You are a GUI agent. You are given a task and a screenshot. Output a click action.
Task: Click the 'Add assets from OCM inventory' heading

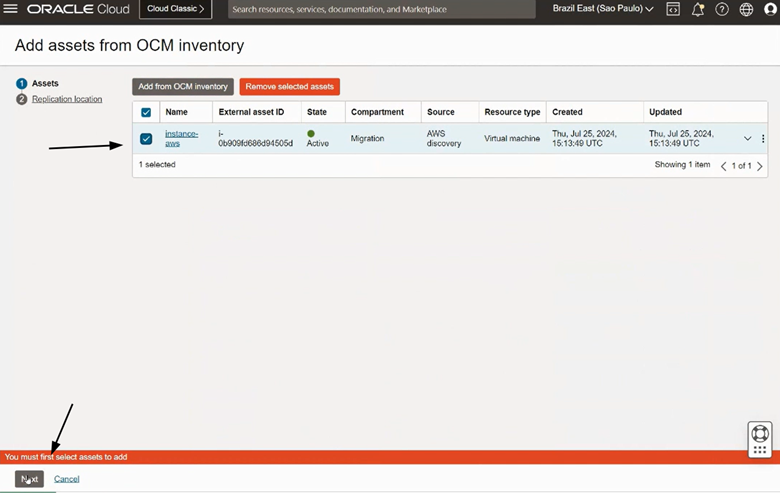click(129, 45)
